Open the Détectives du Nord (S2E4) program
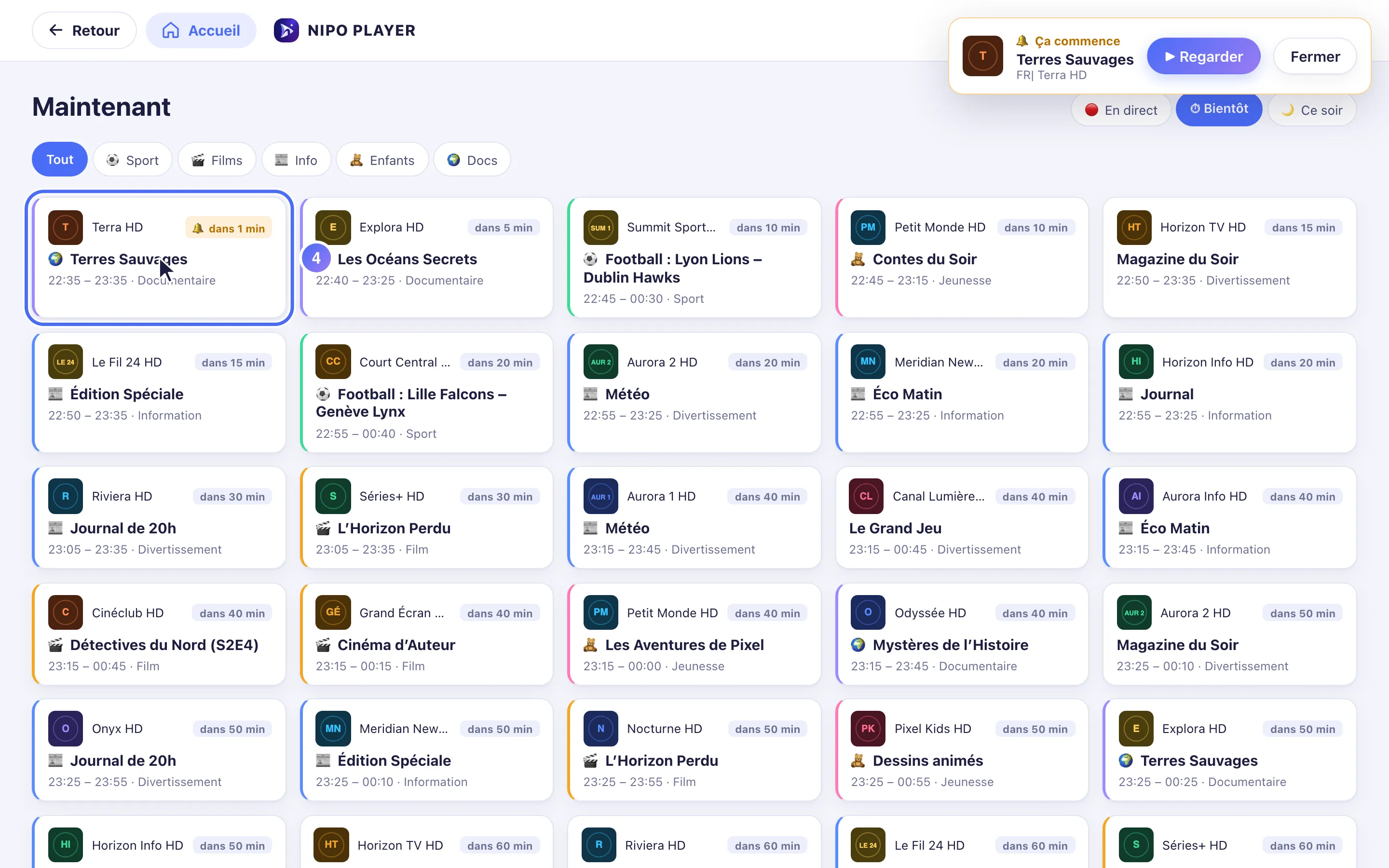The image size is (1389, 868). click(x=159, y=634)
